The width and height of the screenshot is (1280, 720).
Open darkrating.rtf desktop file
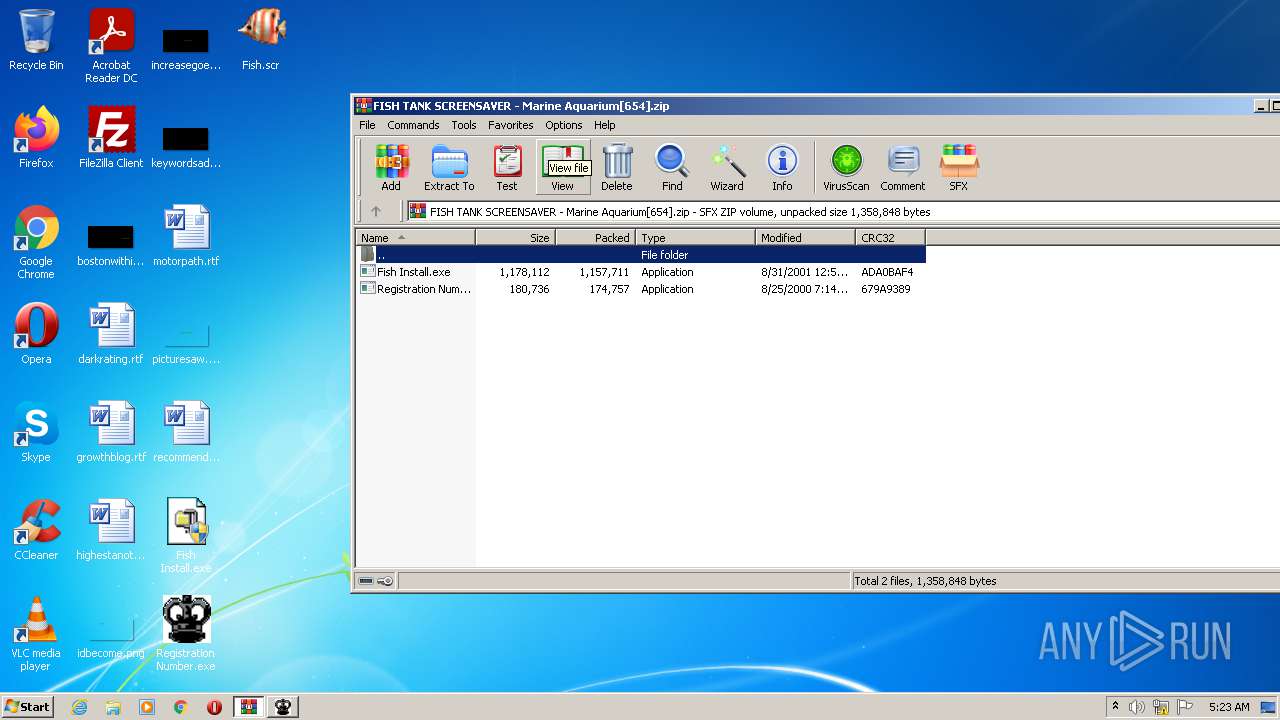[x=111, y=334]
